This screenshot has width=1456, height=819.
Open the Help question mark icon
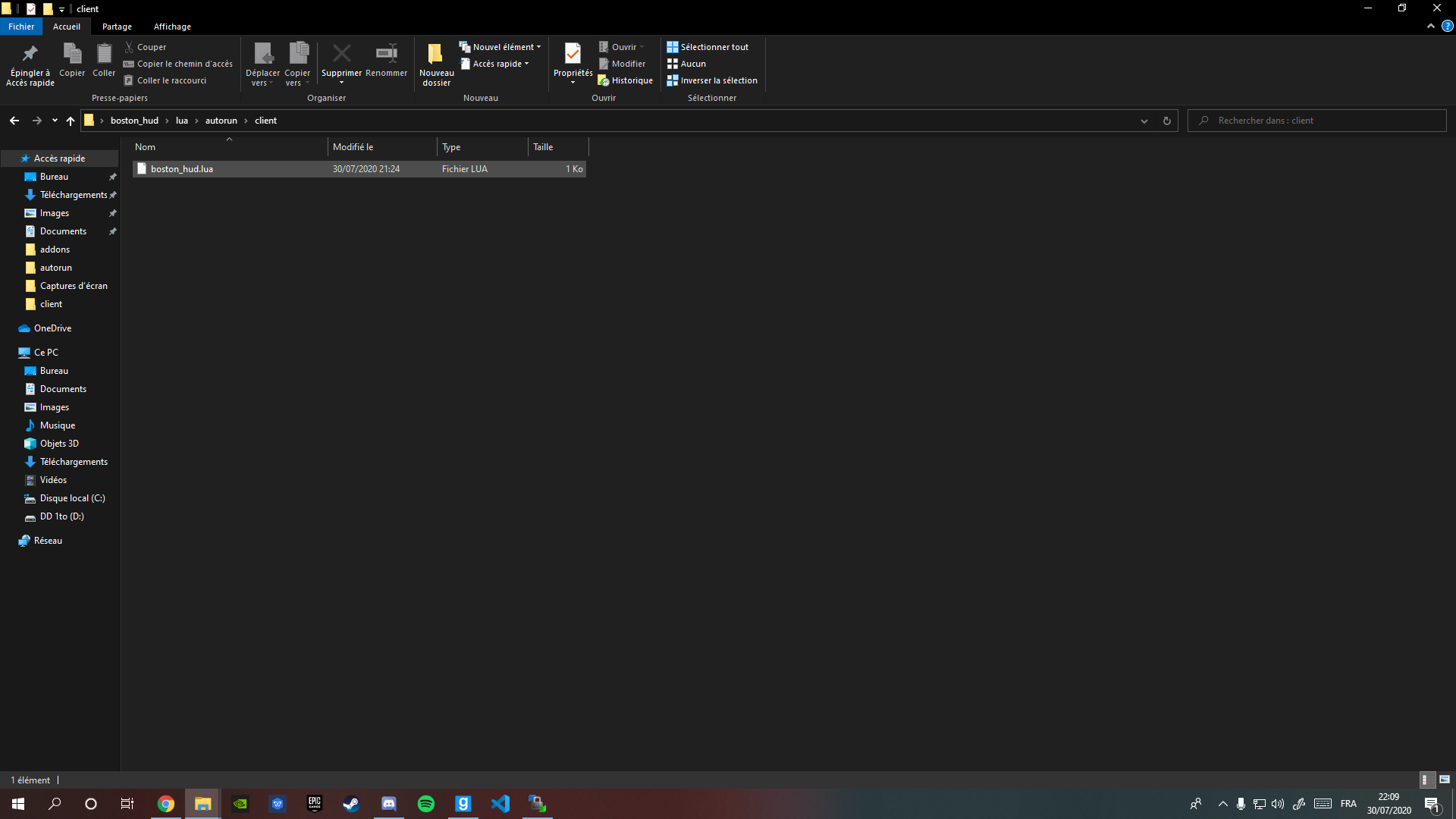point(1447,26)
